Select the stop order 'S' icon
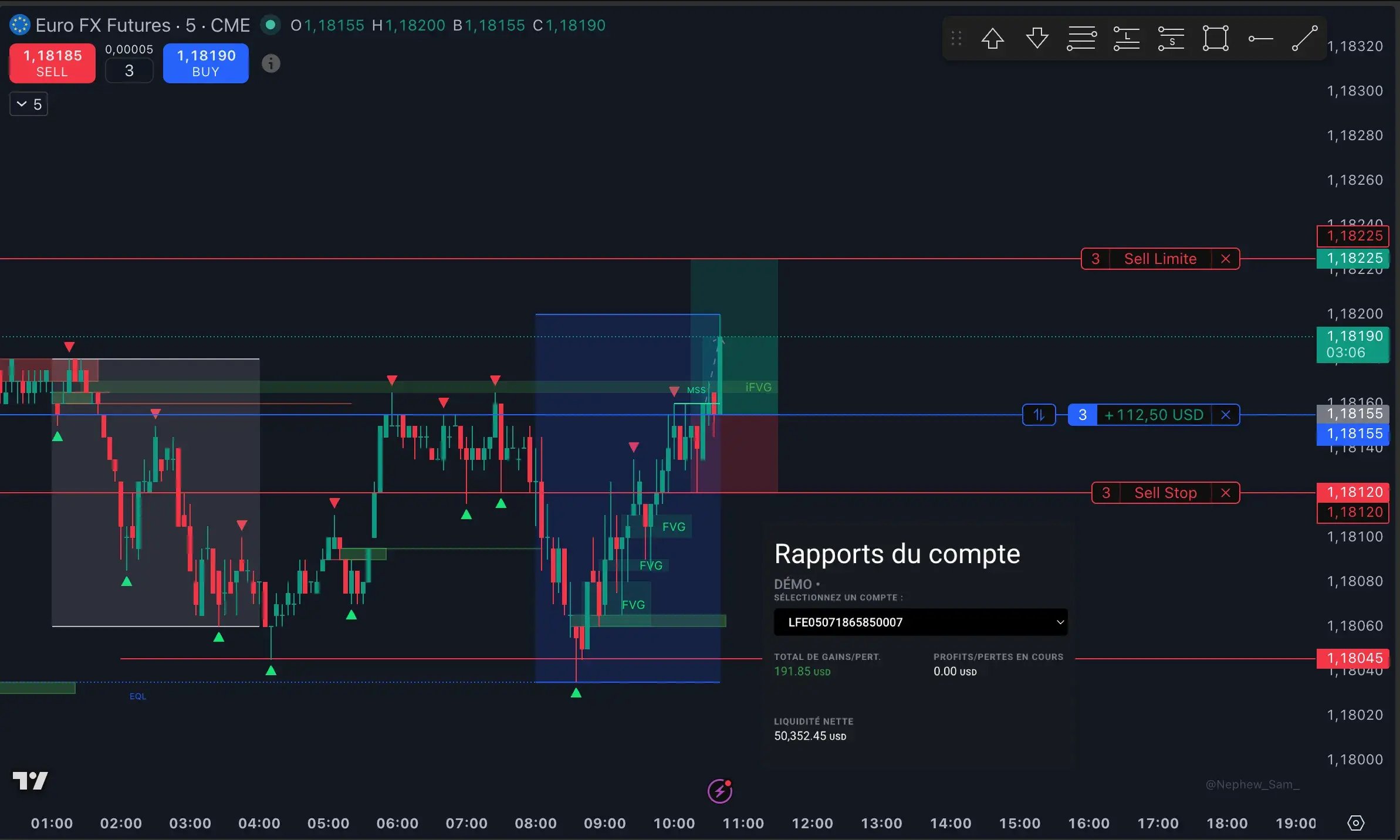 (x=1171, y=38)
